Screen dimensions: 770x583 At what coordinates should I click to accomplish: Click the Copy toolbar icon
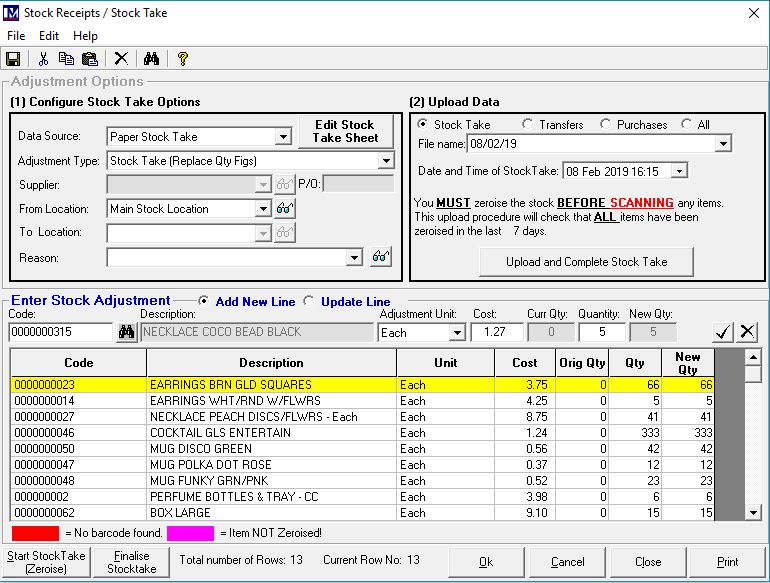(x=66, y=59)
